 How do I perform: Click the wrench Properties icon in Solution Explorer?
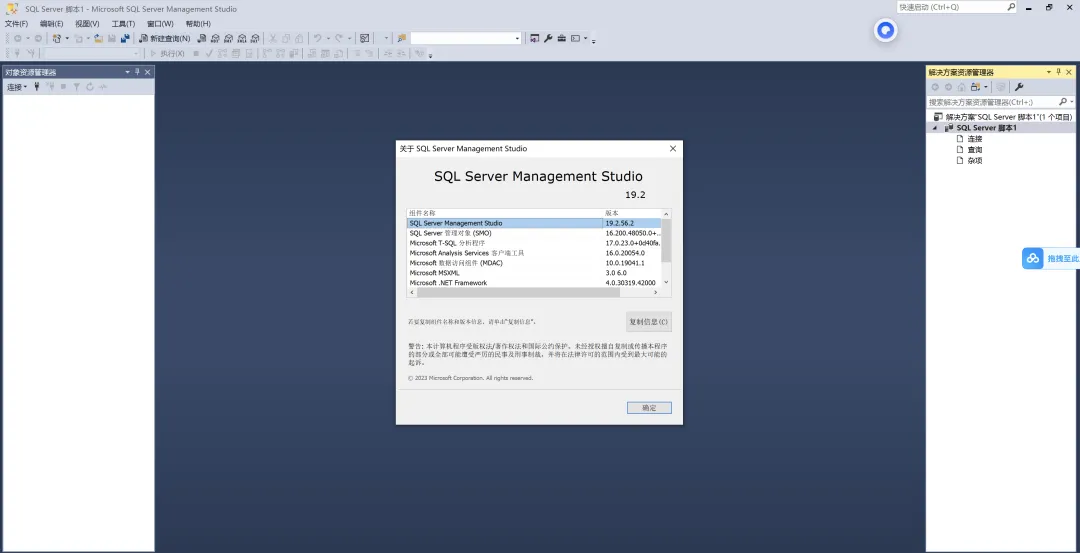click(1019, 87)
